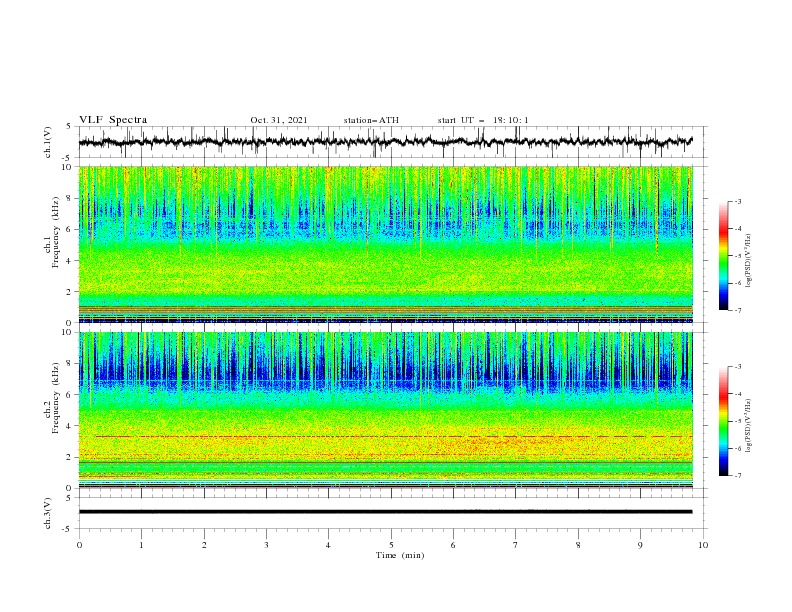The height and width of the screenshot is (612, 792).
Task: Select the date text "Oct. 31, 2021"
Action: 279,120
